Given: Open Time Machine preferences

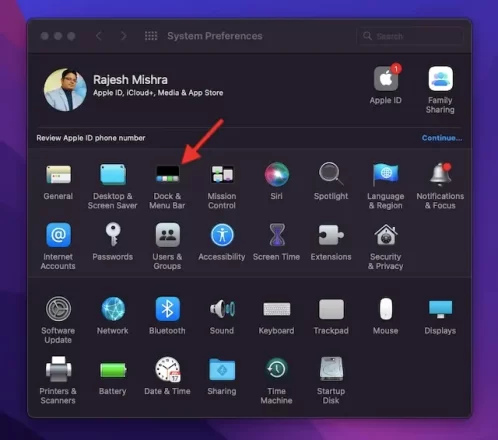Looking at the screenshot, I should [277, 369].
